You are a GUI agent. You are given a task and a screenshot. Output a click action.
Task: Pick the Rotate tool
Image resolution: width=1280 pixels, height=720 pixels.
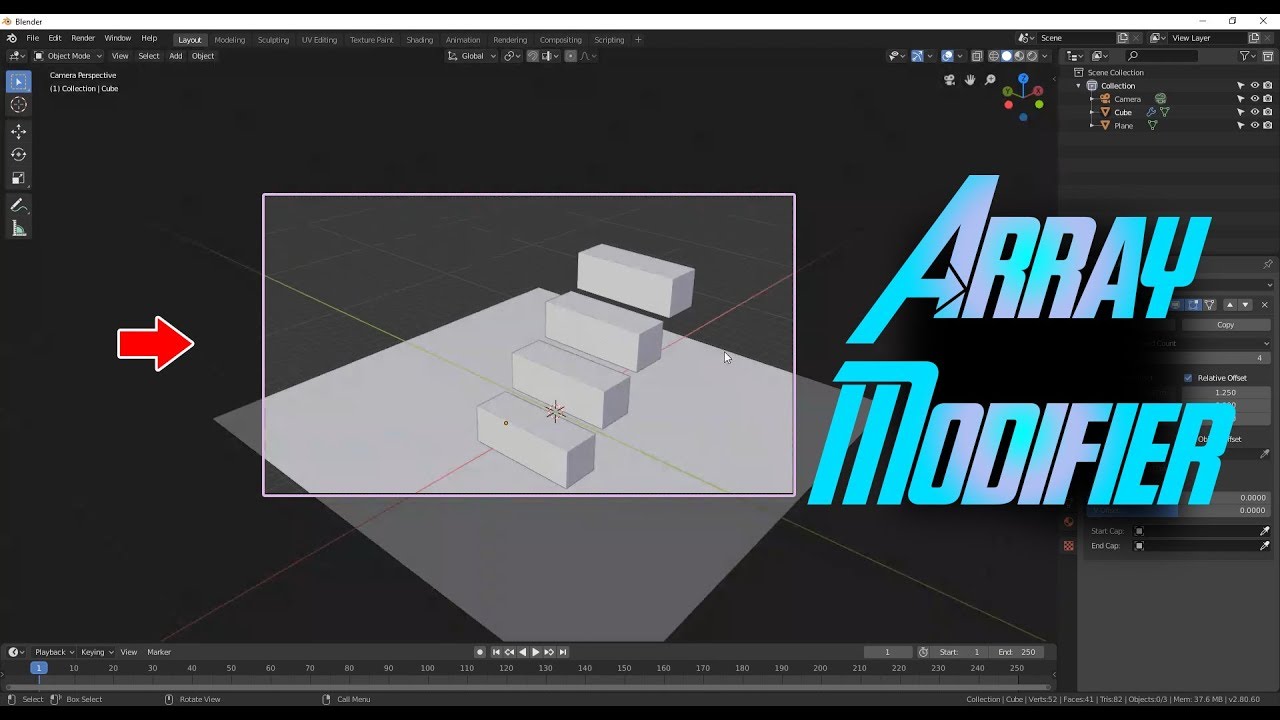pyautogui.click(x=18, y=155)
